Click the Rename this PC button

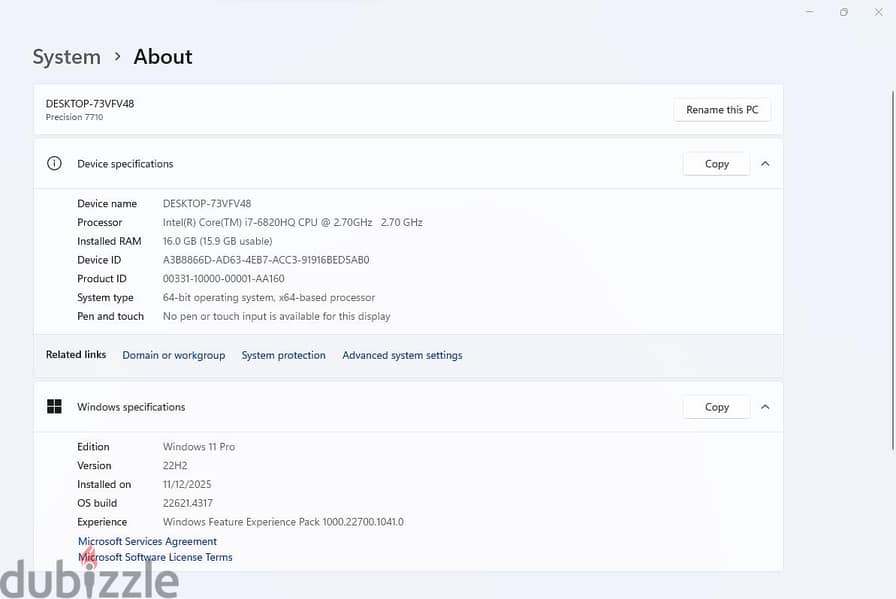pyautogui.click(x=722, y=109)
